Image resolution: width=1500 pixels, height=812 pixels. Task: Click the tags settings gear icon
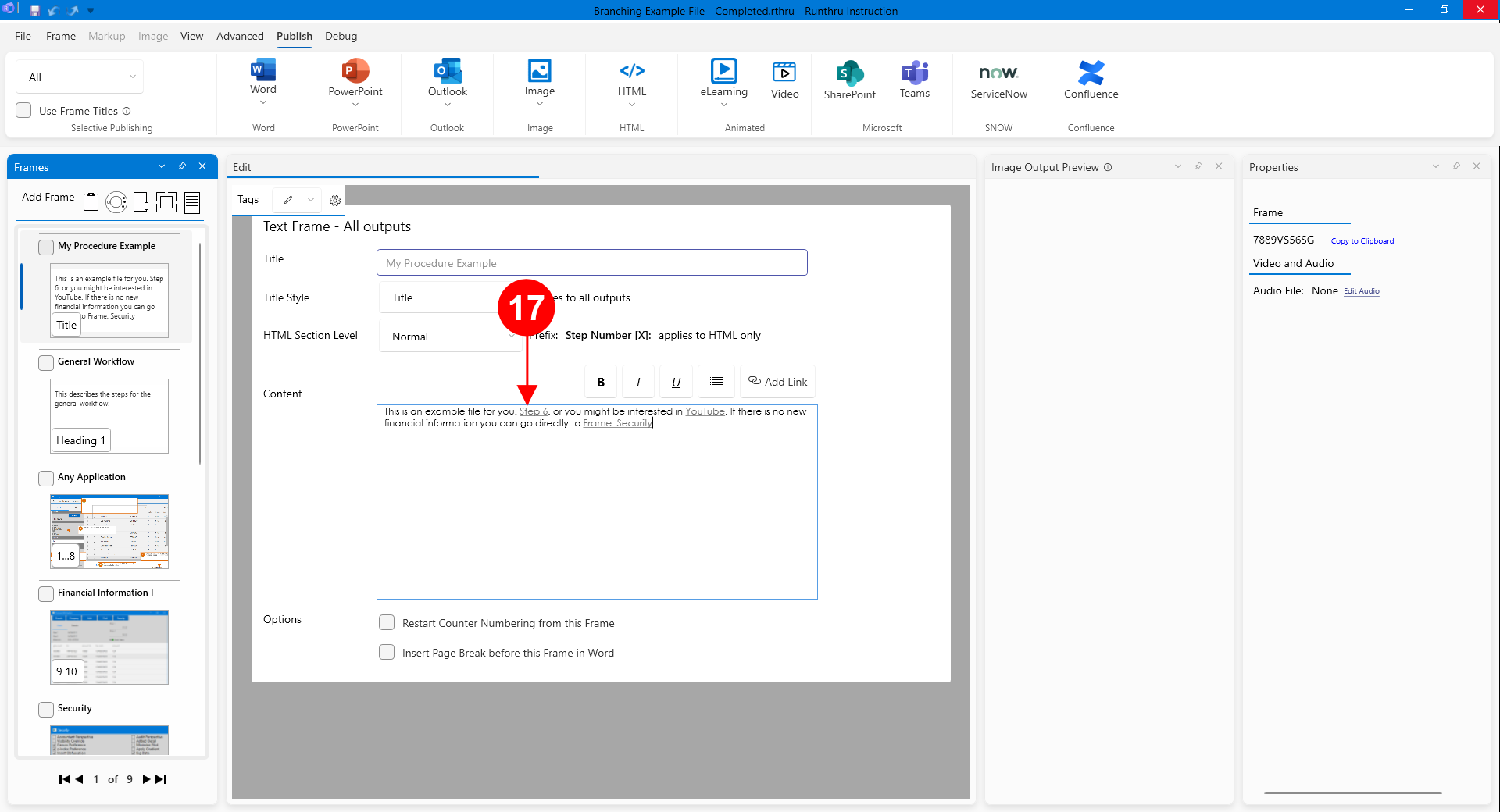[x=335, y=201]
